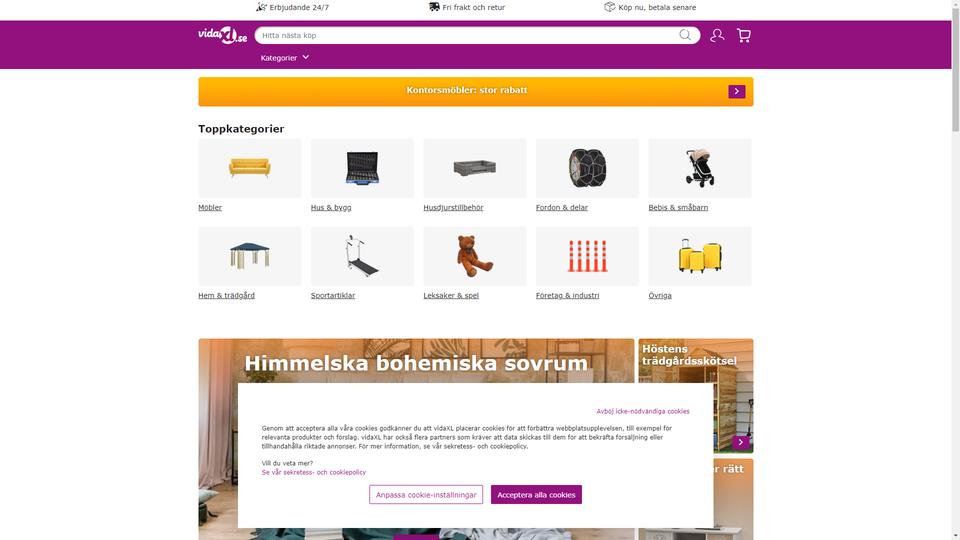The width and height of the screenshot is (960, 540).
Task: Click the search magnifier icon
Action: click(684, 35)
